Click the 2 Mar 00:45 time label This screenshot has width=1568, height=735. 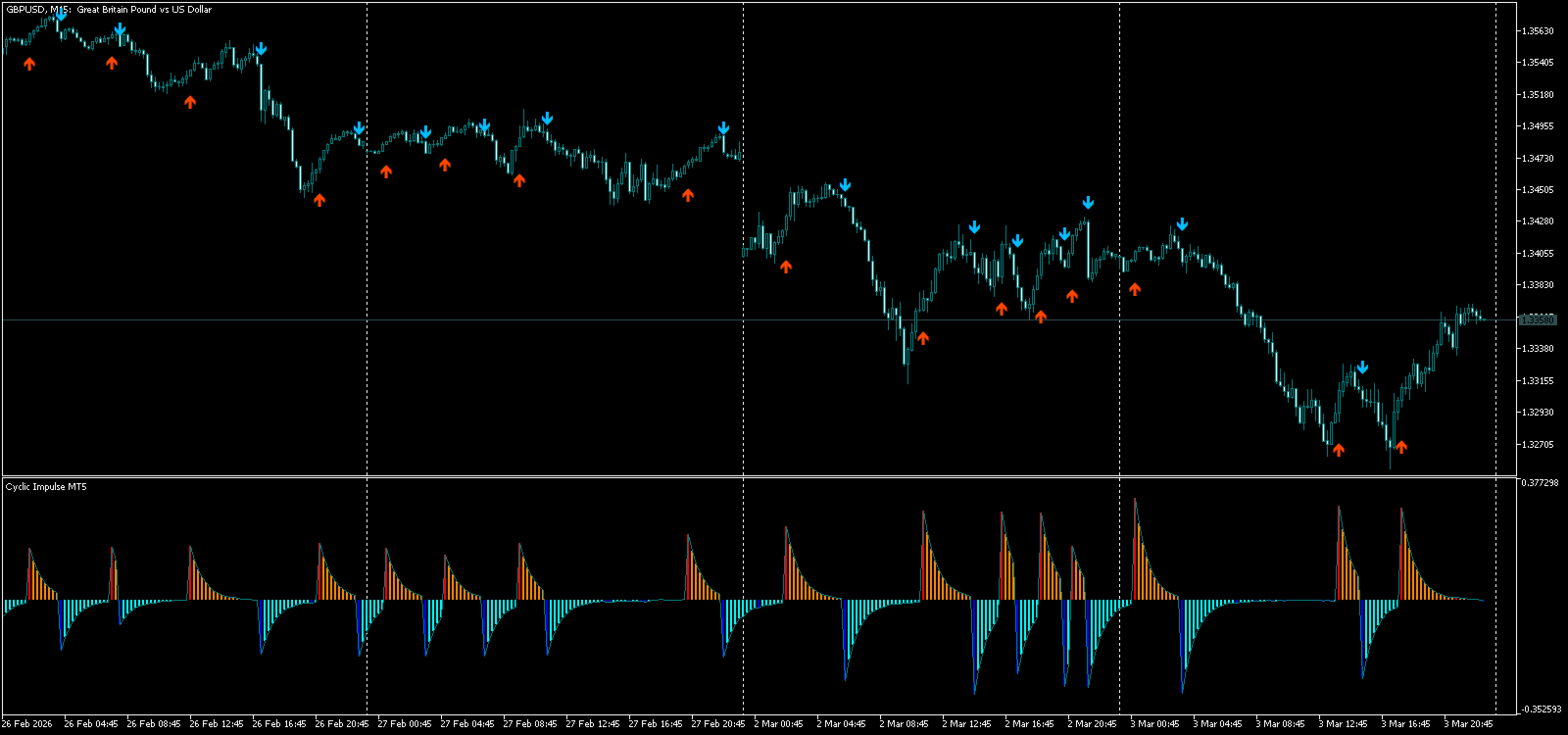[x=778, y=724]
